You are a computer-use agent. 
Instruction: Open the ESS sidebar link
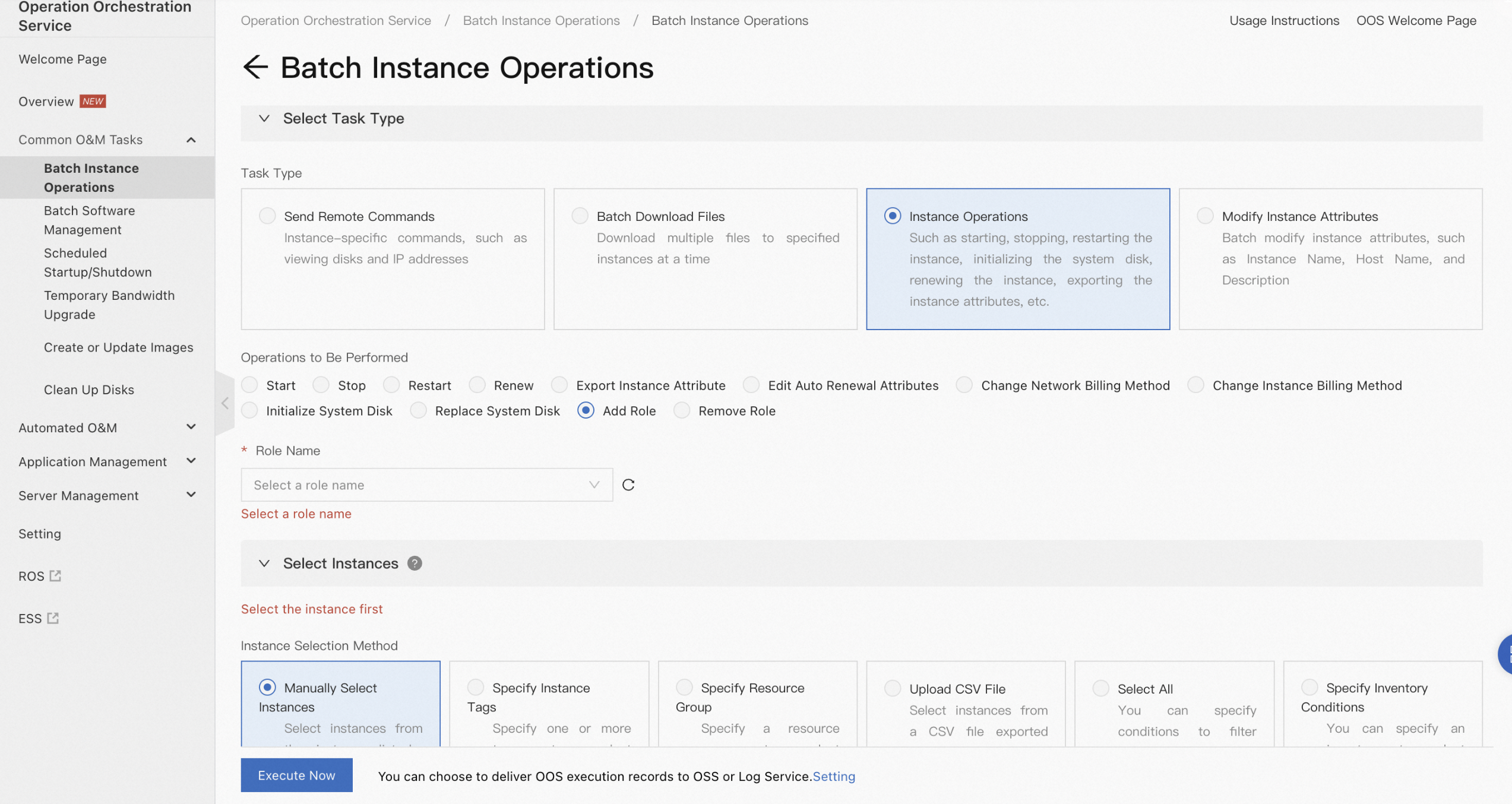coord(30,618)
